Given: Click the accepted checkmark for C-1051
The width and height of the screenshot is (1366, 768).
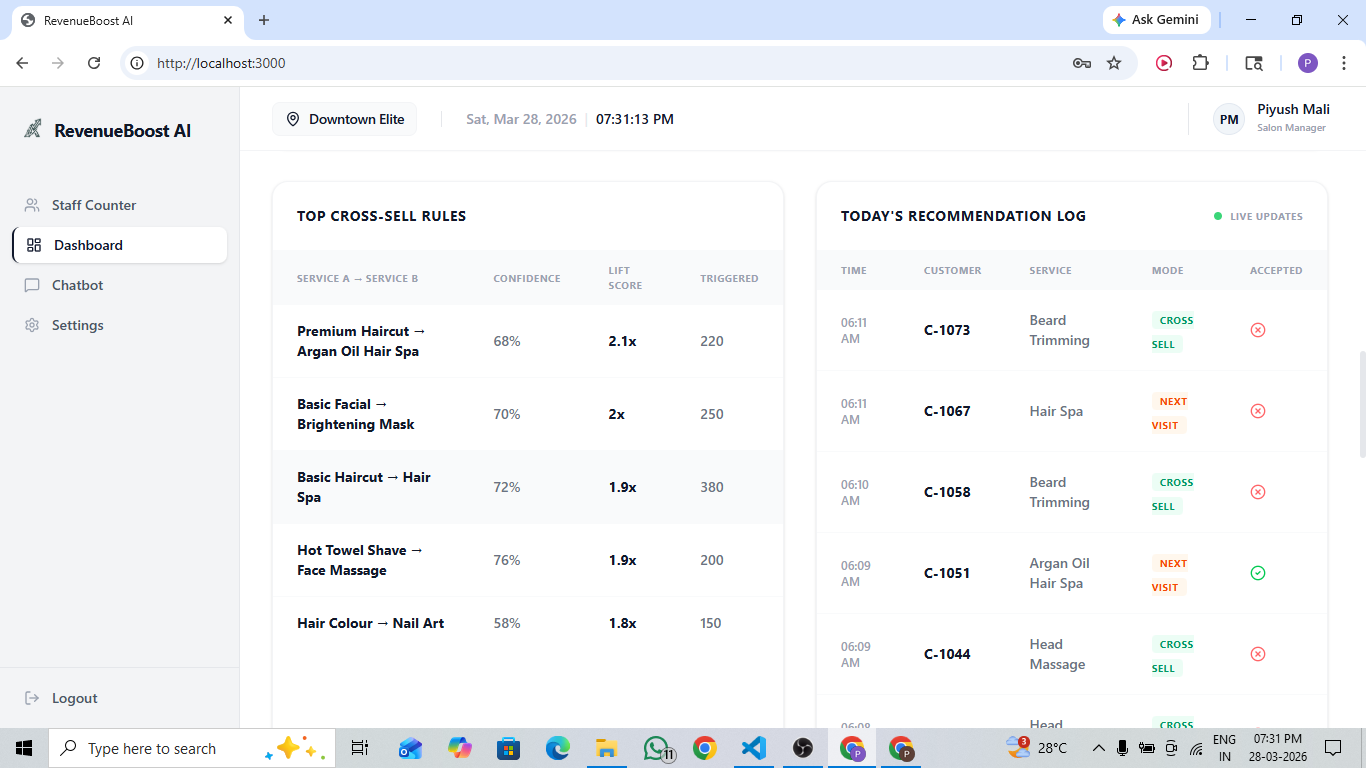Looking at the screenshot, I should pyautogui.click(x=1258, y=573).
